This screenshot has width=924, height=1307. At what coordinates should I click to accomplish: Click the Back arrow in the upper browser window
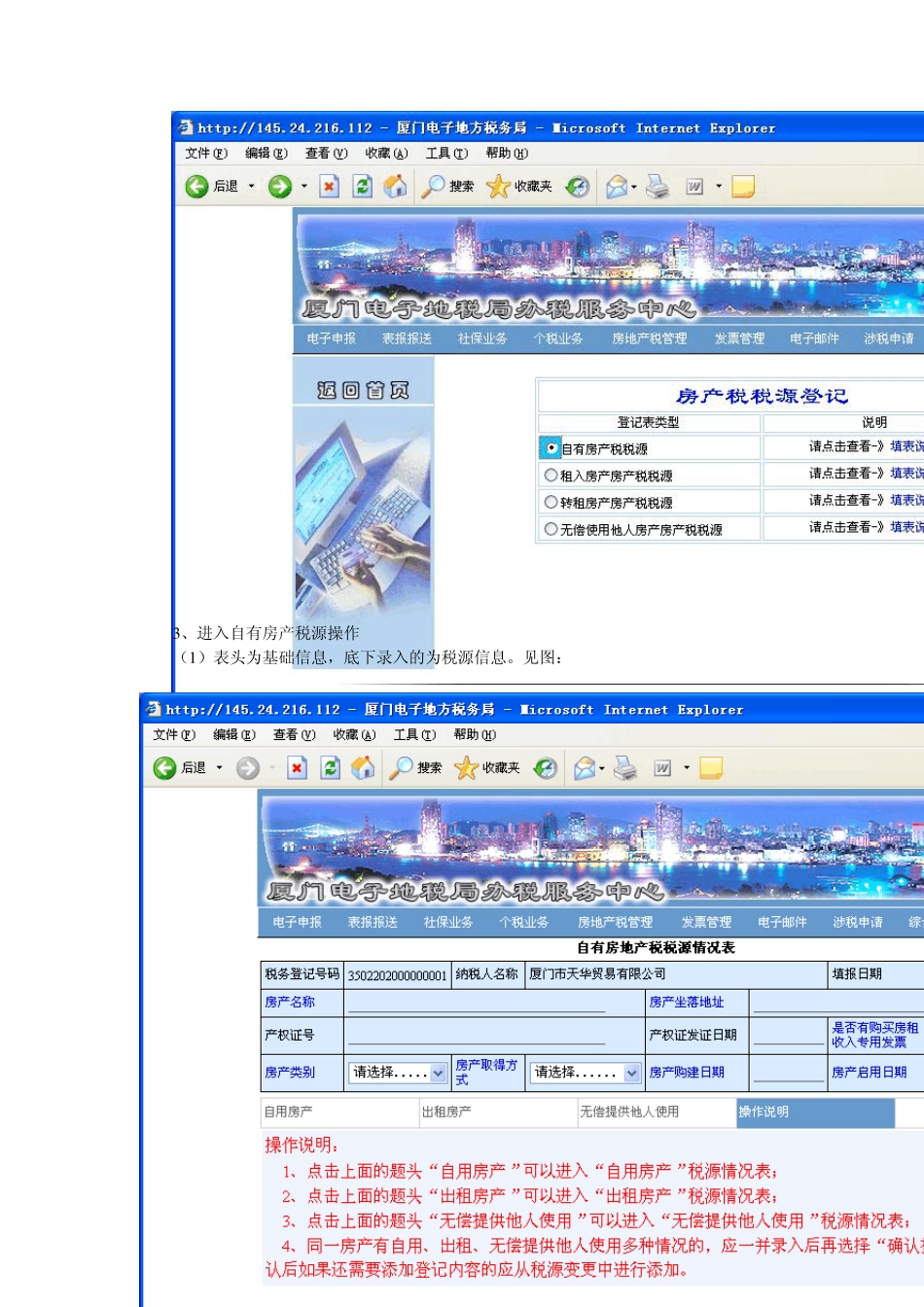197,187
